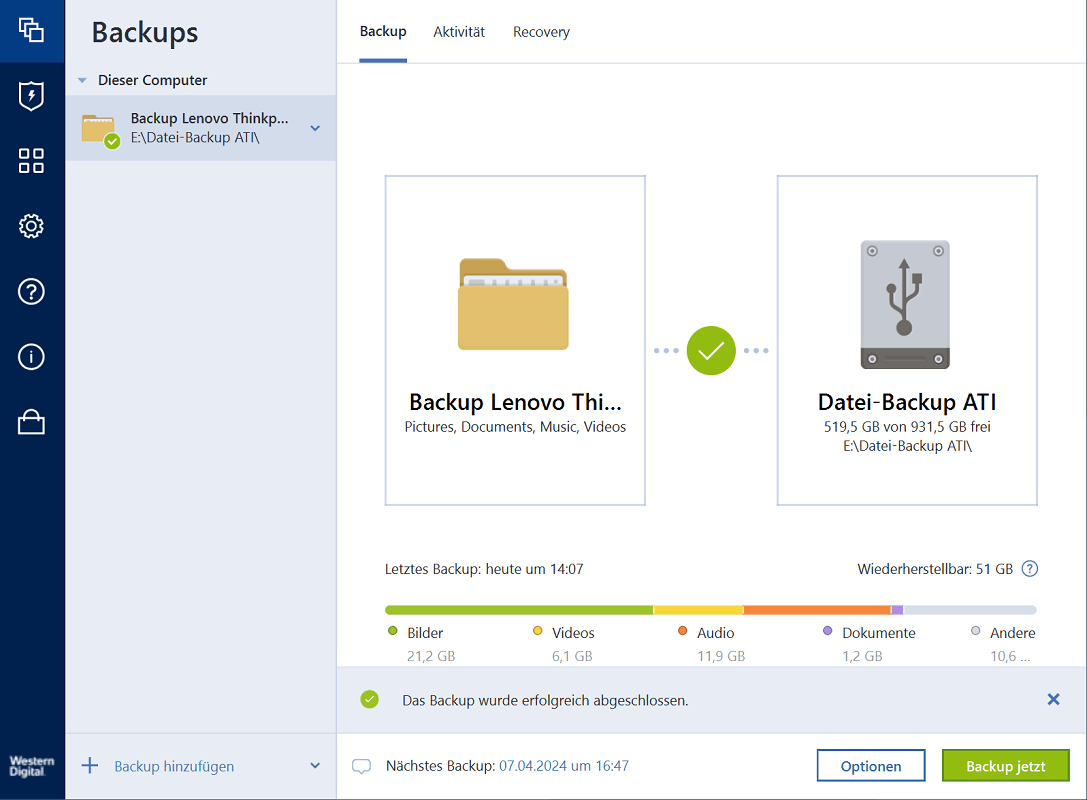This screenshot has height=800, width=1087.
Task: Switch to the Backup tab
Action: 383,32
